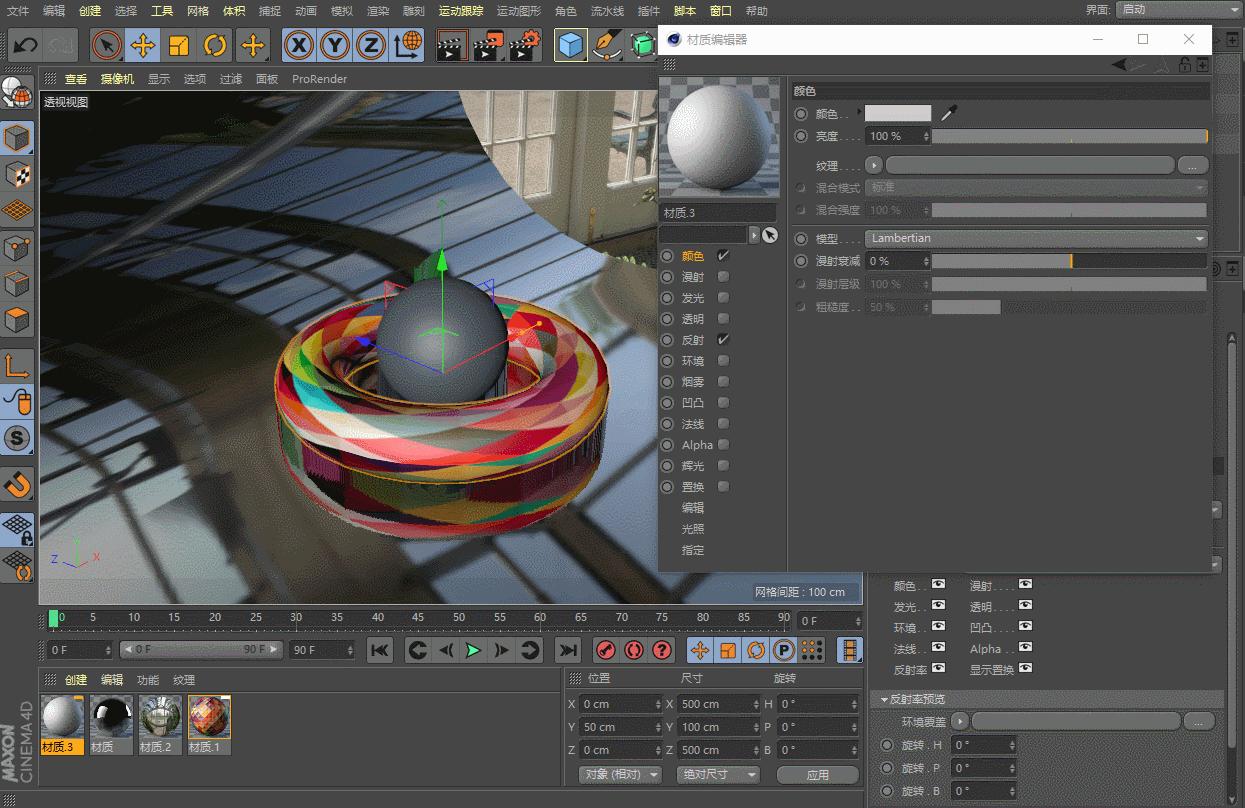The image size is (1245, 808).
Task: Select the Rotate tool in top toolbar
Action: pyautogui.click(x=215, y=46)
